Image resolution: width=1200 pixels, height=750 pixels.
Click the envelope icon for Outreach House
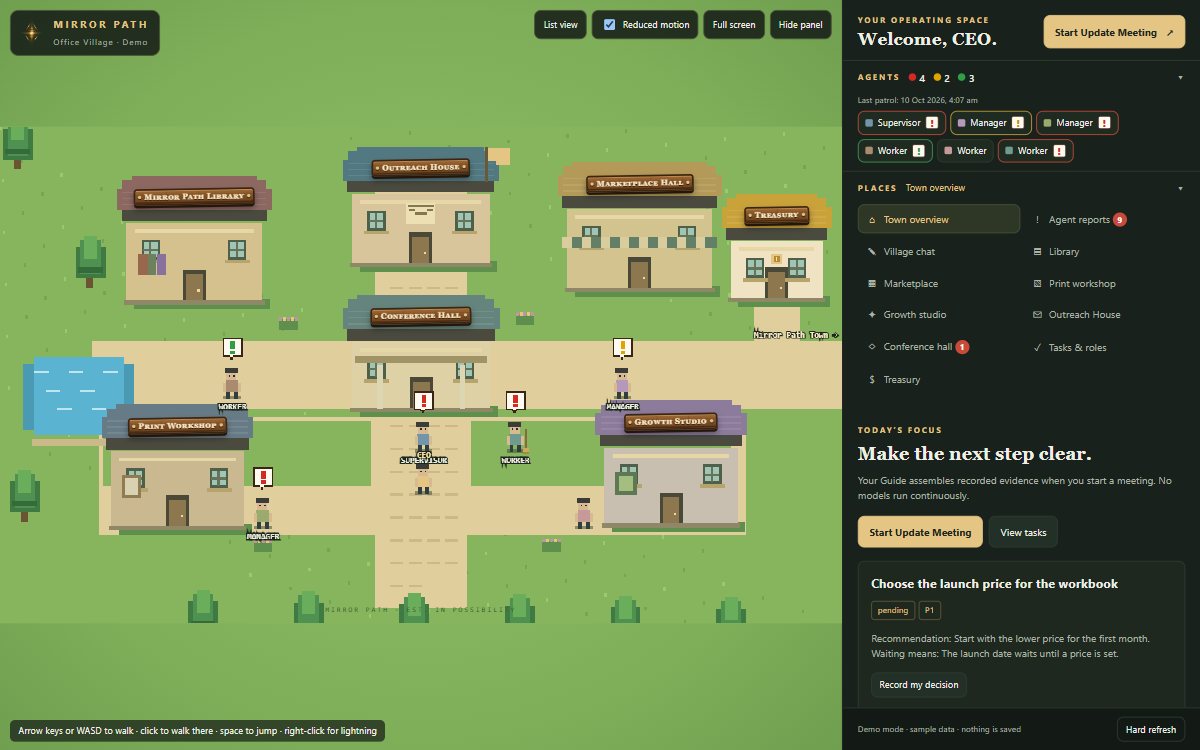point(1038,315)
